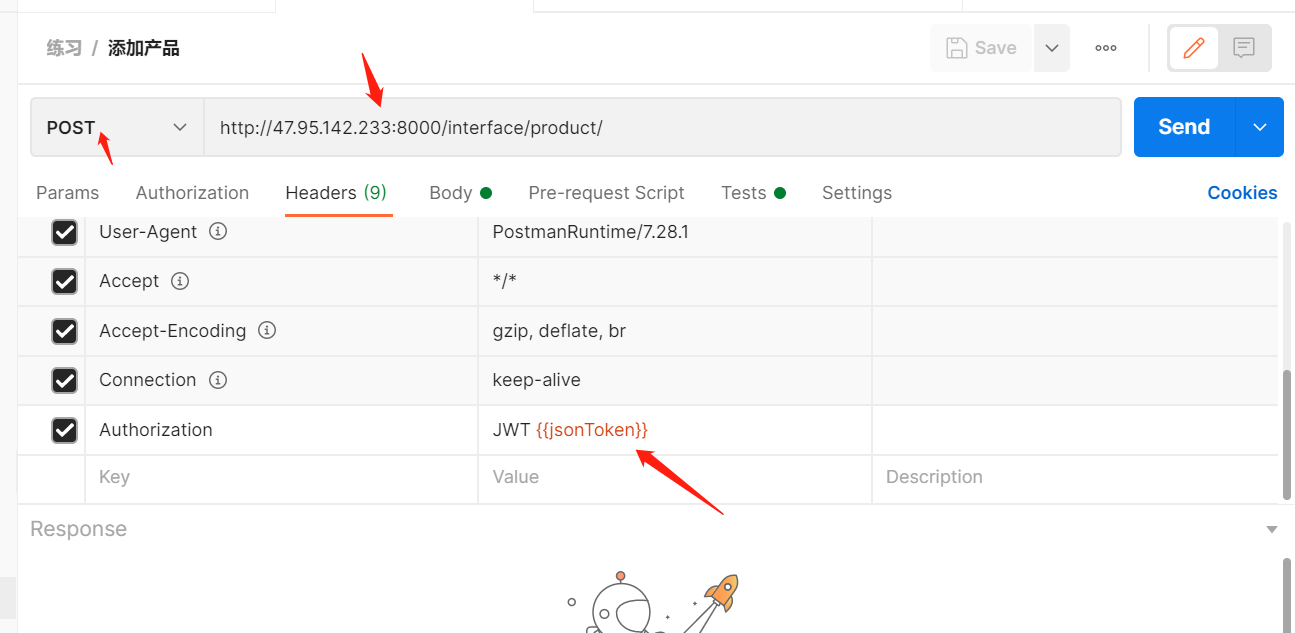Screen dimensions: 1295x633
Task: Open the Cookies link
Action: click(x=1242, y=193)
